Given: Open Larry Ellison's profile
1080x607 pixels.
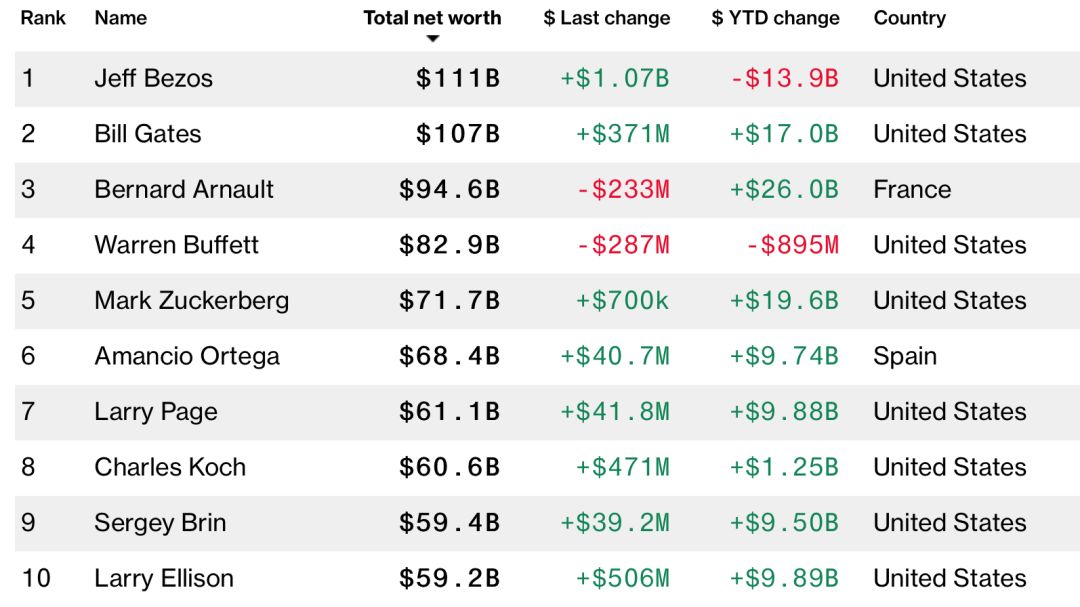Looking at the screenshot, I should tap(164, 578).
